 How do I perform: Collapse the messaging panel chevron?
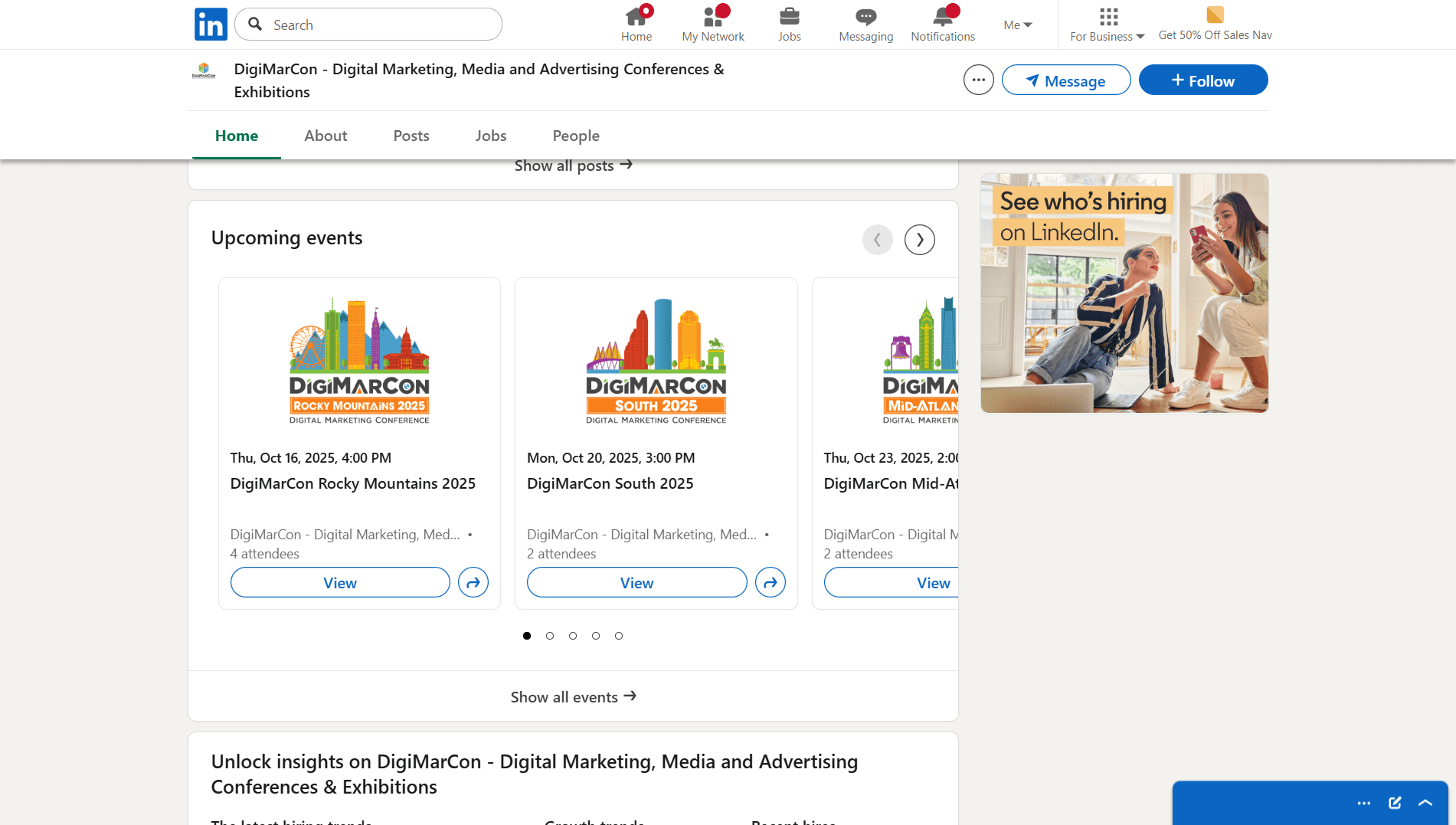pos(1425,803)
